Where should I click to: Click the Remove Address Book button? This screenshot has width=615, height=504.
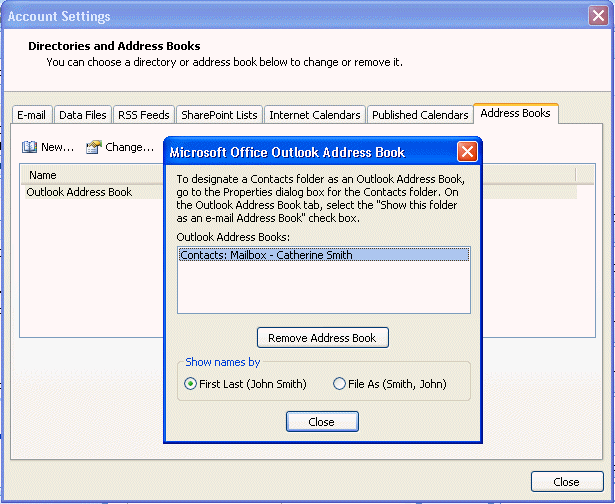coord(323,338)
